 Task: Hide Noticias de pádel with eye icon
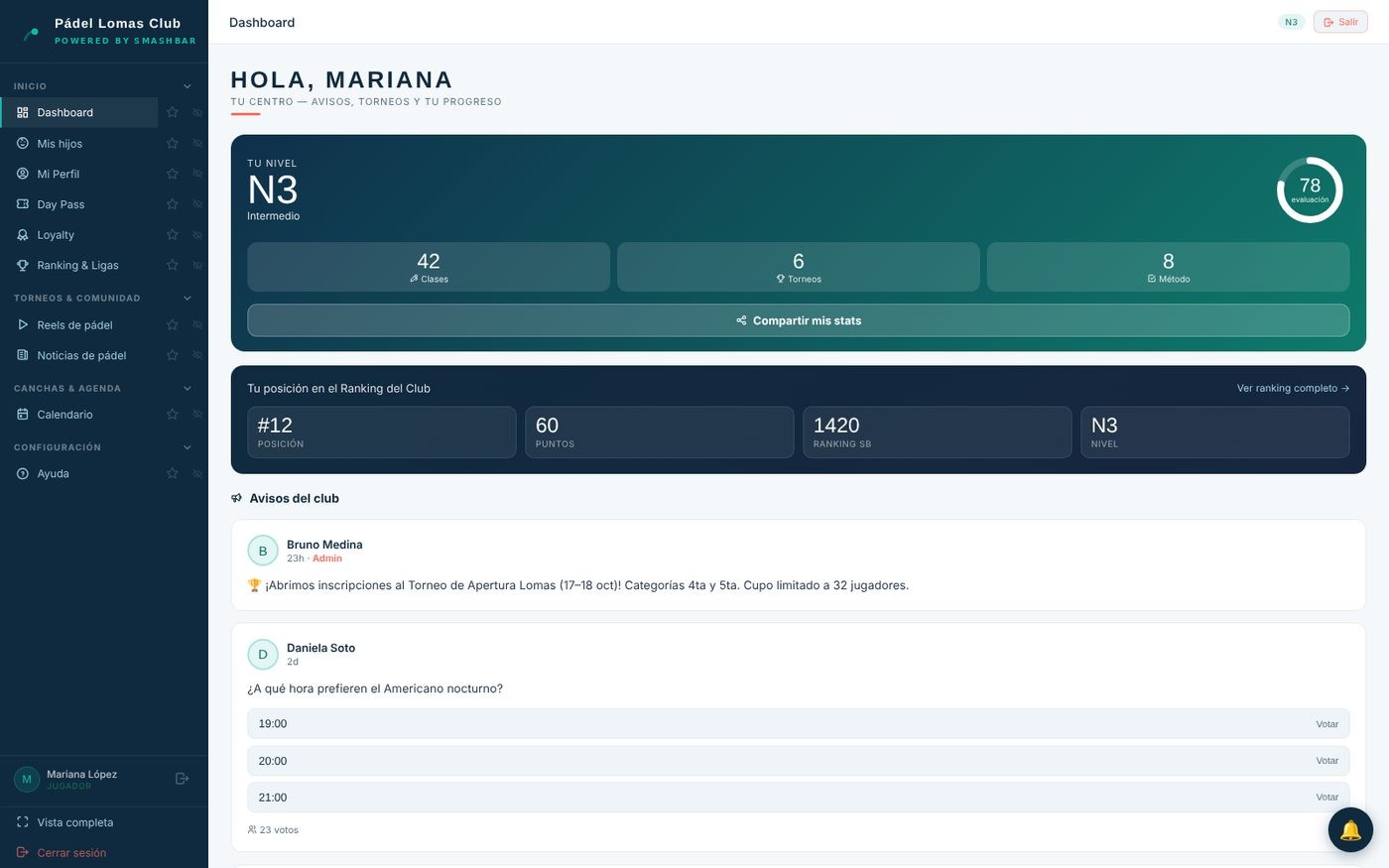[x=197, y=355]
